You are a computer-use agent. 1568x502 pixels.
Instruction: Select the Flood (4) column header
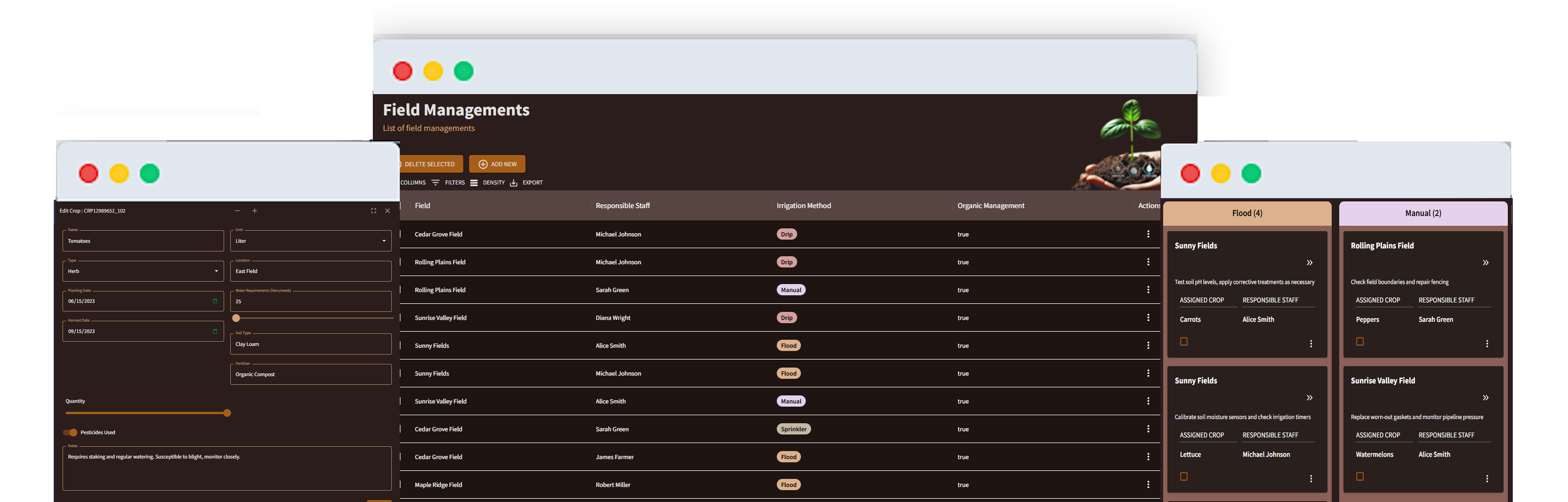1247,213
